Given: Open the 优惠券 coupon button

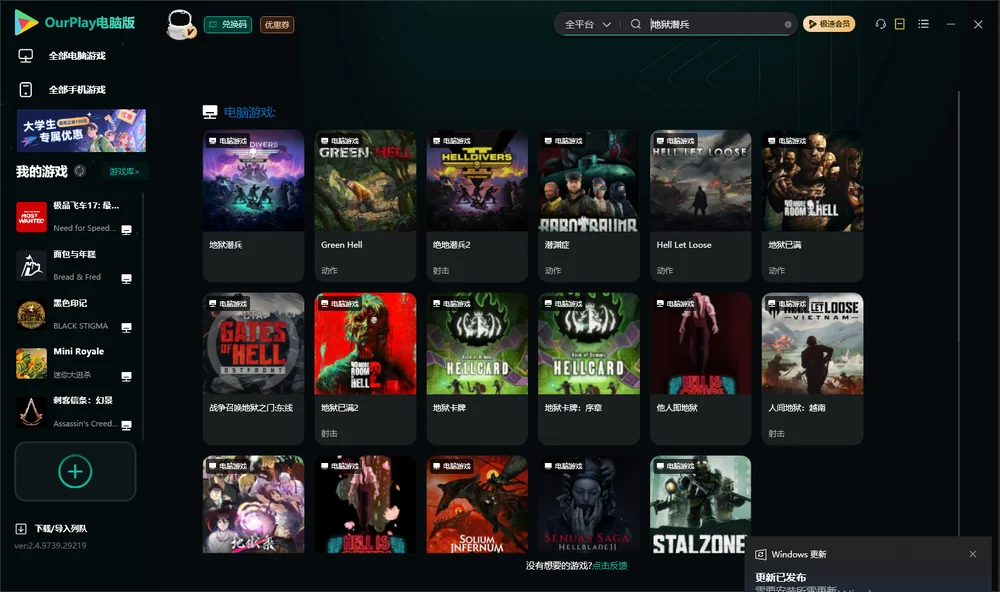Looking at the screenshot, I should [x=277, y=25].
